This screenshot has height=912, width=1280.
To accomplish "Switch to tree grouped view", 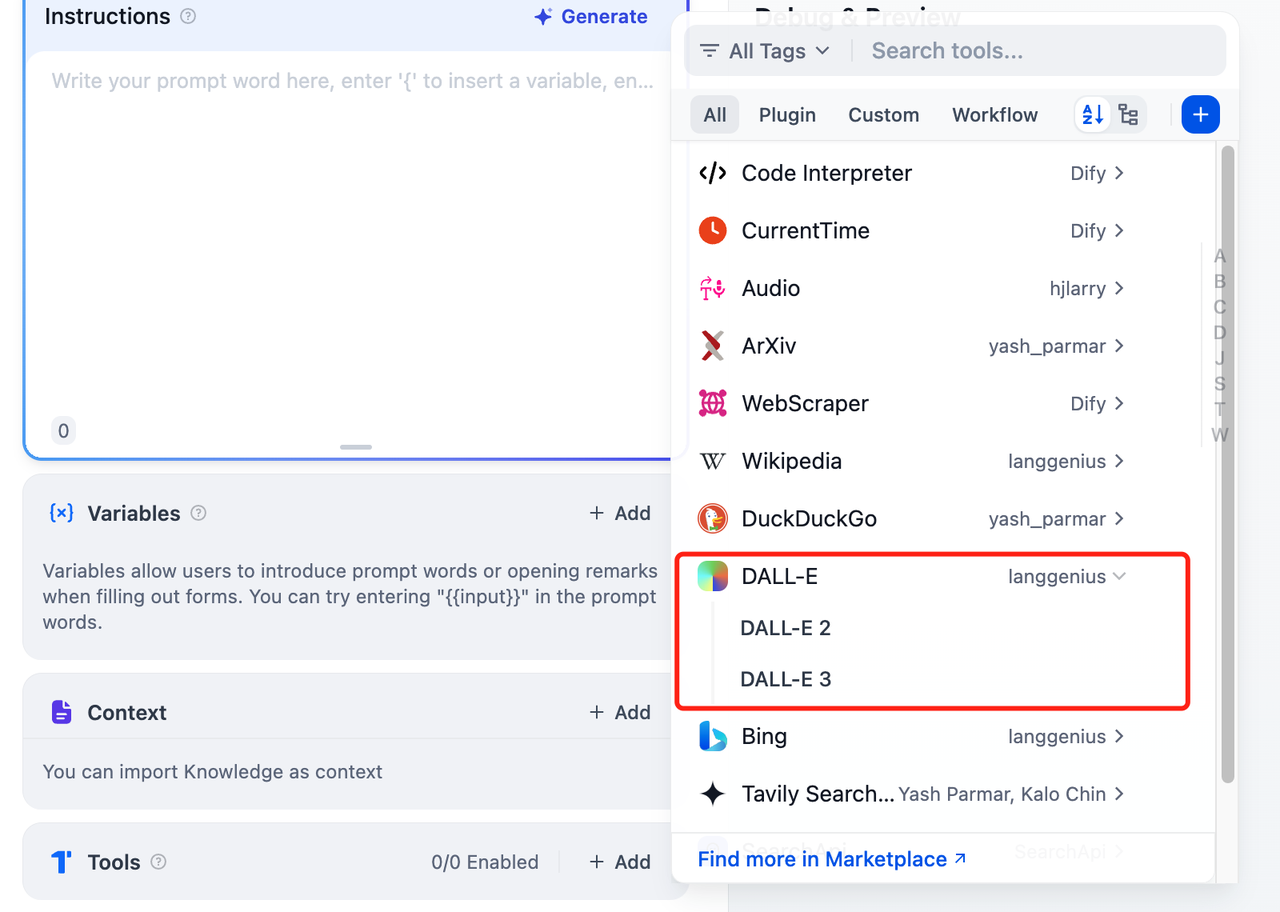I will [1128, 115].
